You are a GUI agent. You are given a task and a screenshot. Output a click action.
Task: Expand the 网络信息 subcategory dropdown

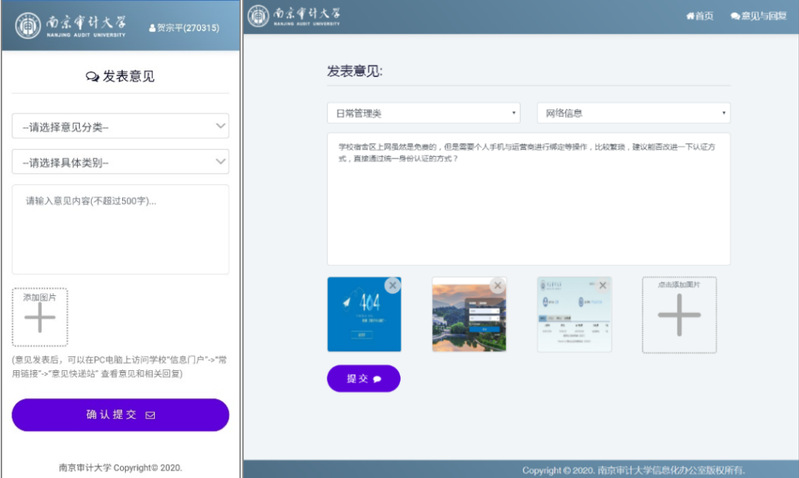[633, 113]
